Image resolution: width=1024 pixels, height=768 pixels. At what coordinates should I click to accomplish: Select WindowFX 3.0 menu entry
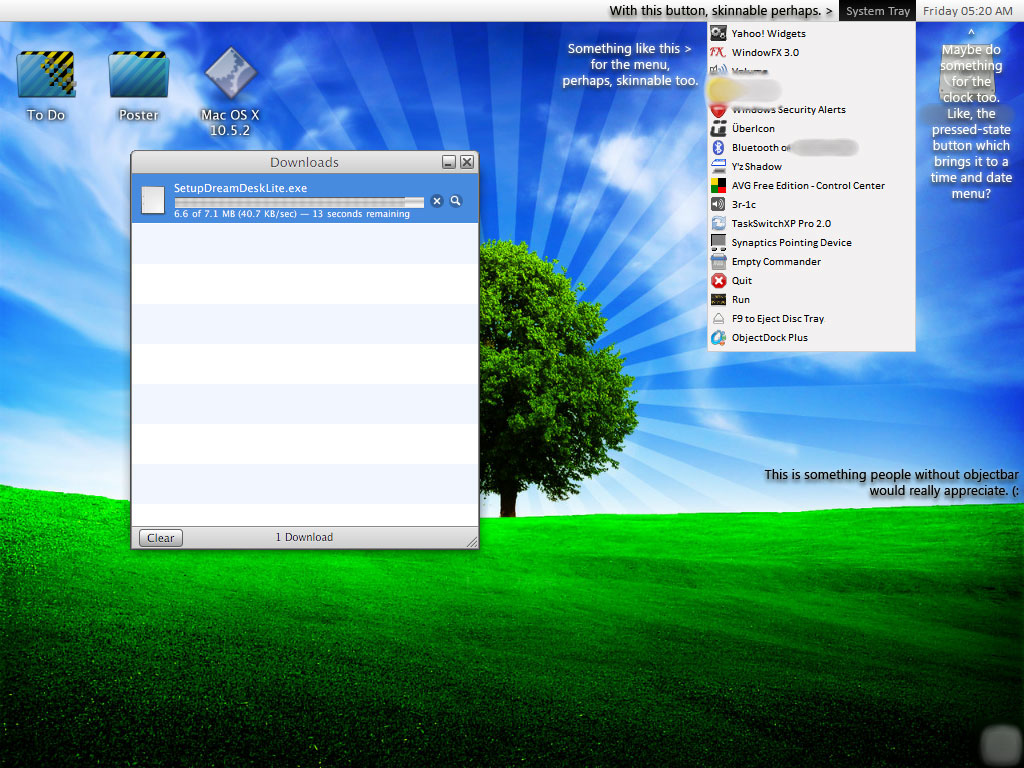point(811,52)
